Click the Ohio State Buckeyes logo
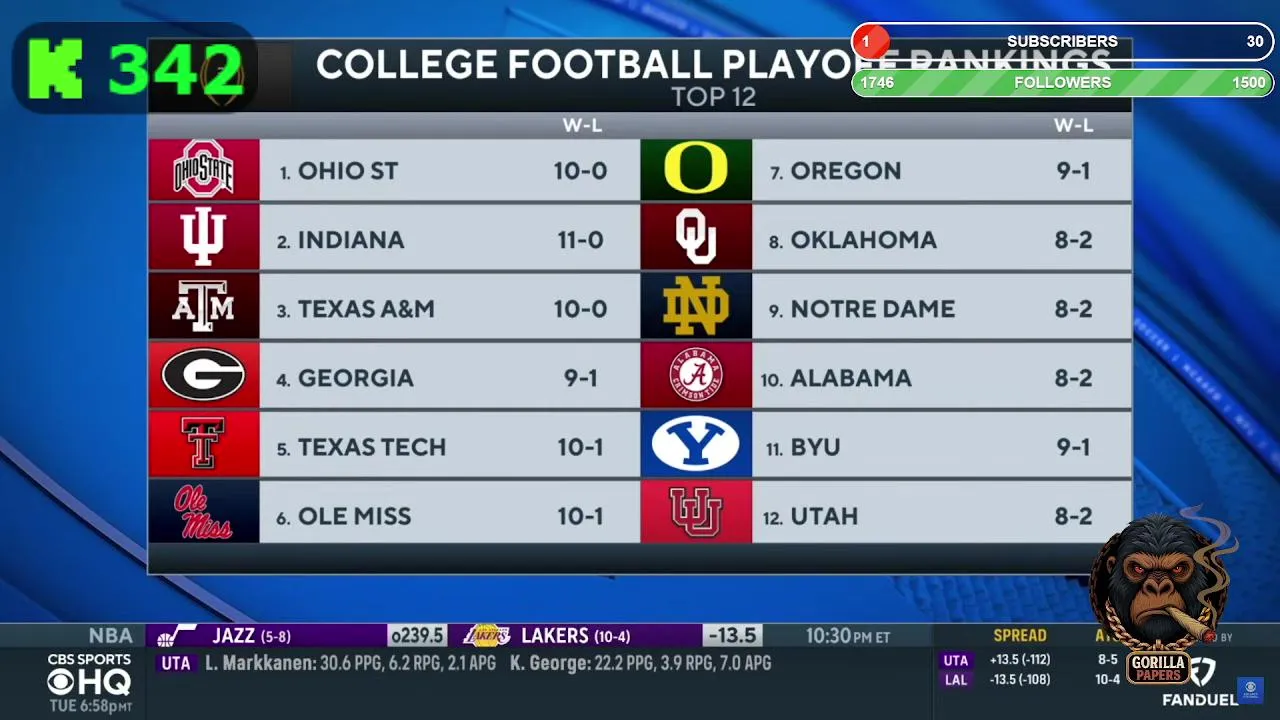This screenshot has width=1280, height=720. pyautogui.click(x=203, y=170)
